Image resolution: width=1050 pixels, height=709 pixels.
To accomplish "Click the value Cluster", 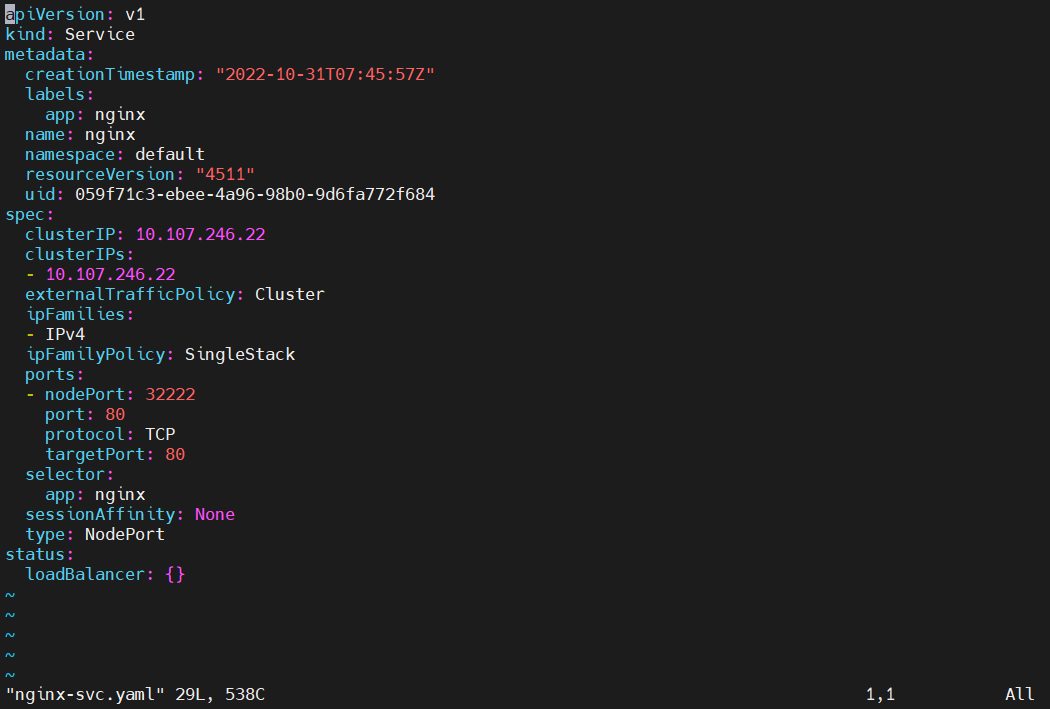I will [290, 295].
